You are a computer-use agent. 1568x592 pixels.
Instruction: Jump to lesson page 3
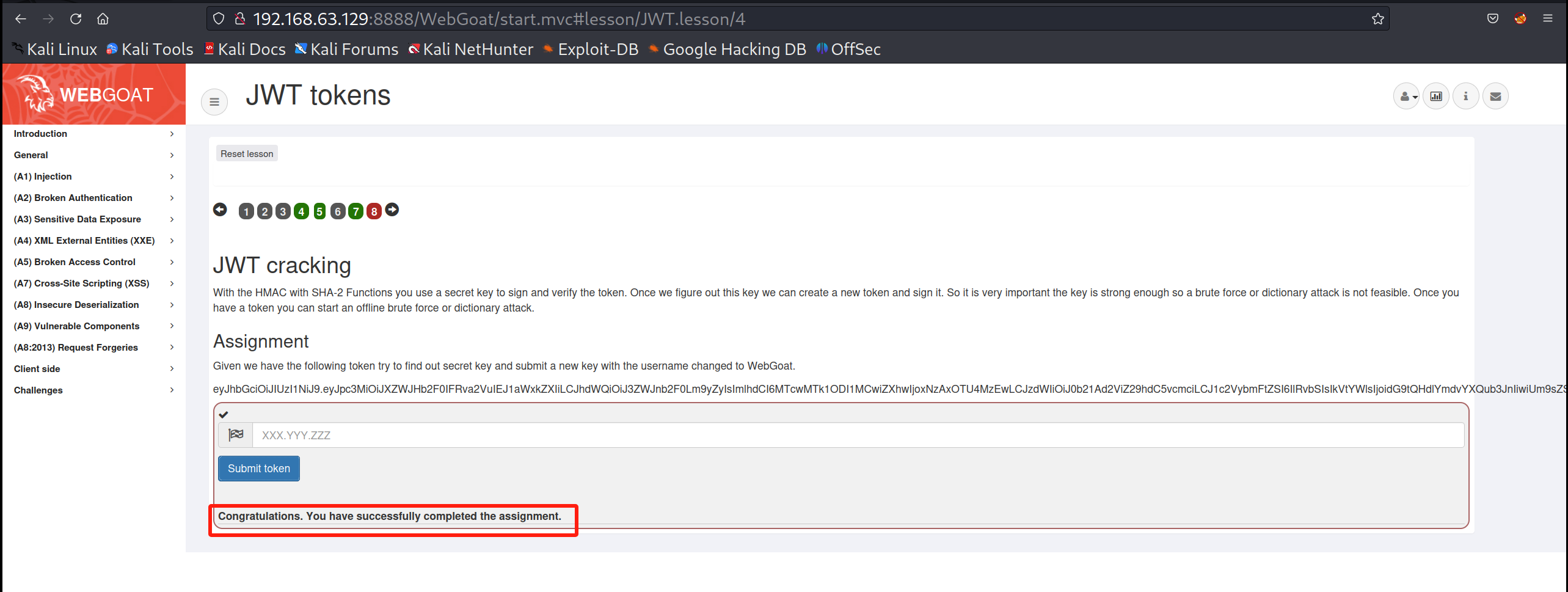283,211
